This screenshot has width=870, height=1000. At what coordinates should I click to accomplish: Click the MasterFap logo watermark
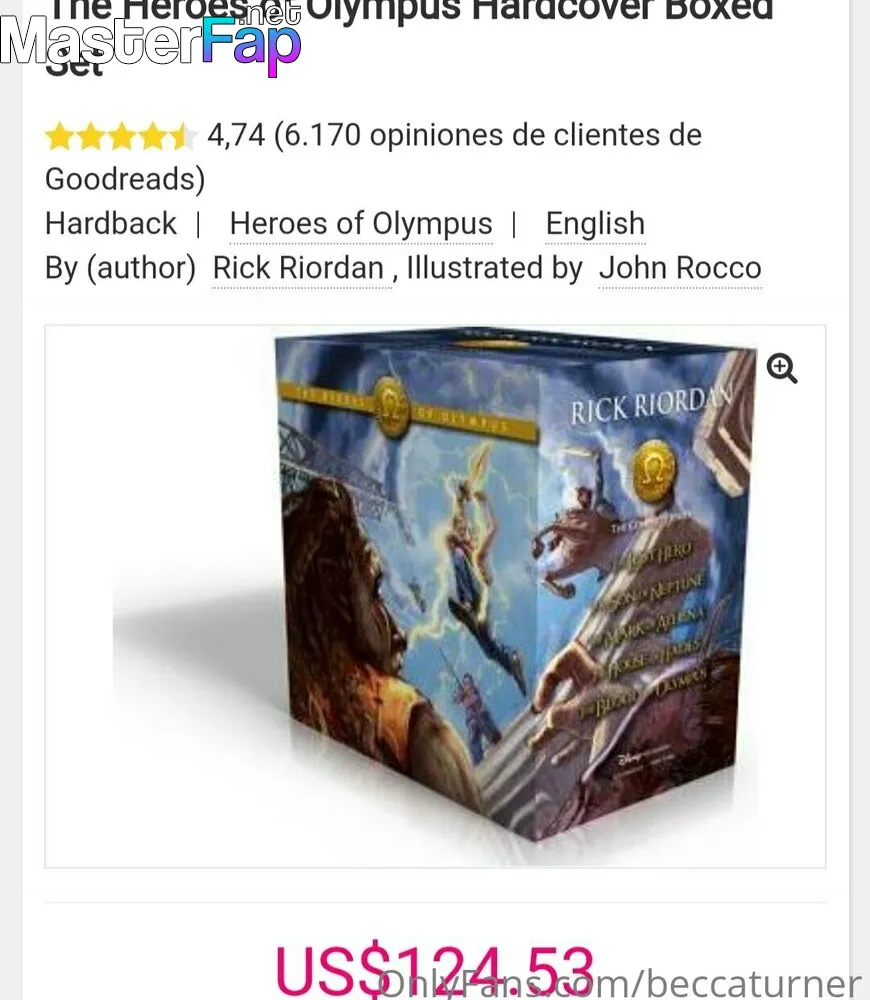pyautogui.click(x=151, y=40)
